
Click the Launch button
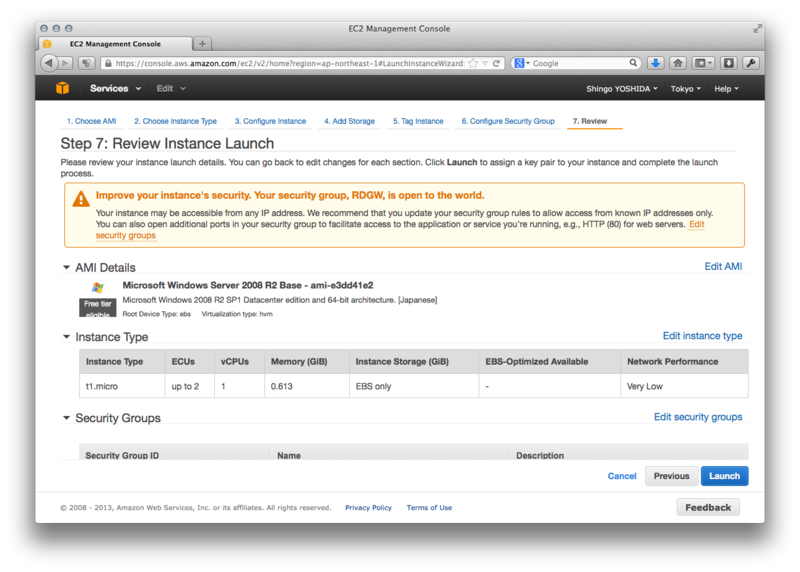[724, 476]
